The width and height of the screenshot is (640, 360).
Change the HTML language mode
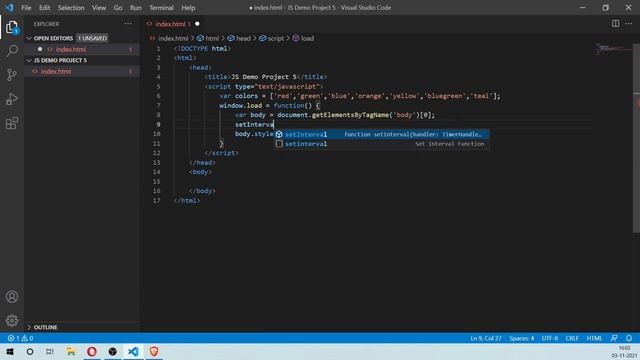(594, 338)
